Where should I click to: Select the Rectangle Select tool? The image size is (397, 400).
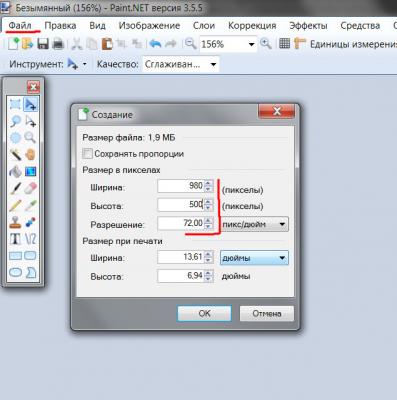(15, 104)
